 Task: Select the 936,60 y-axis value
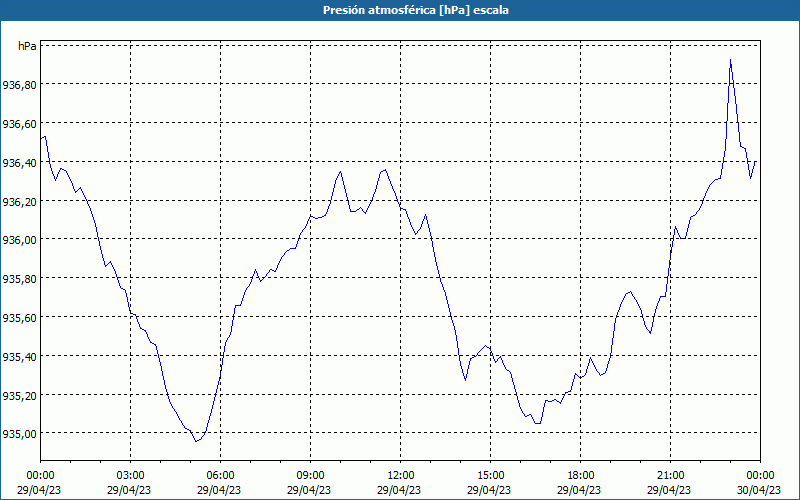(x=19, y=124)
